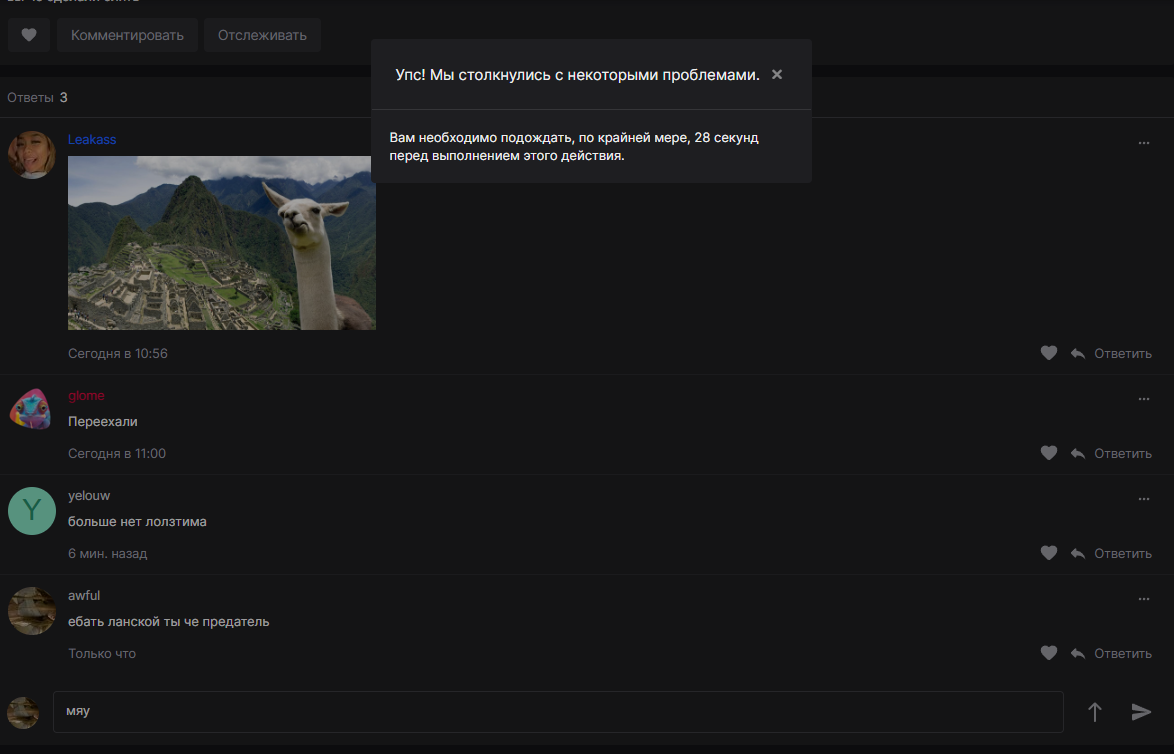Open the llama image thumbnail
Image resolution: width=1174 pixels, height=754 pixels.
pyautogui.click(x=222, y=242)
